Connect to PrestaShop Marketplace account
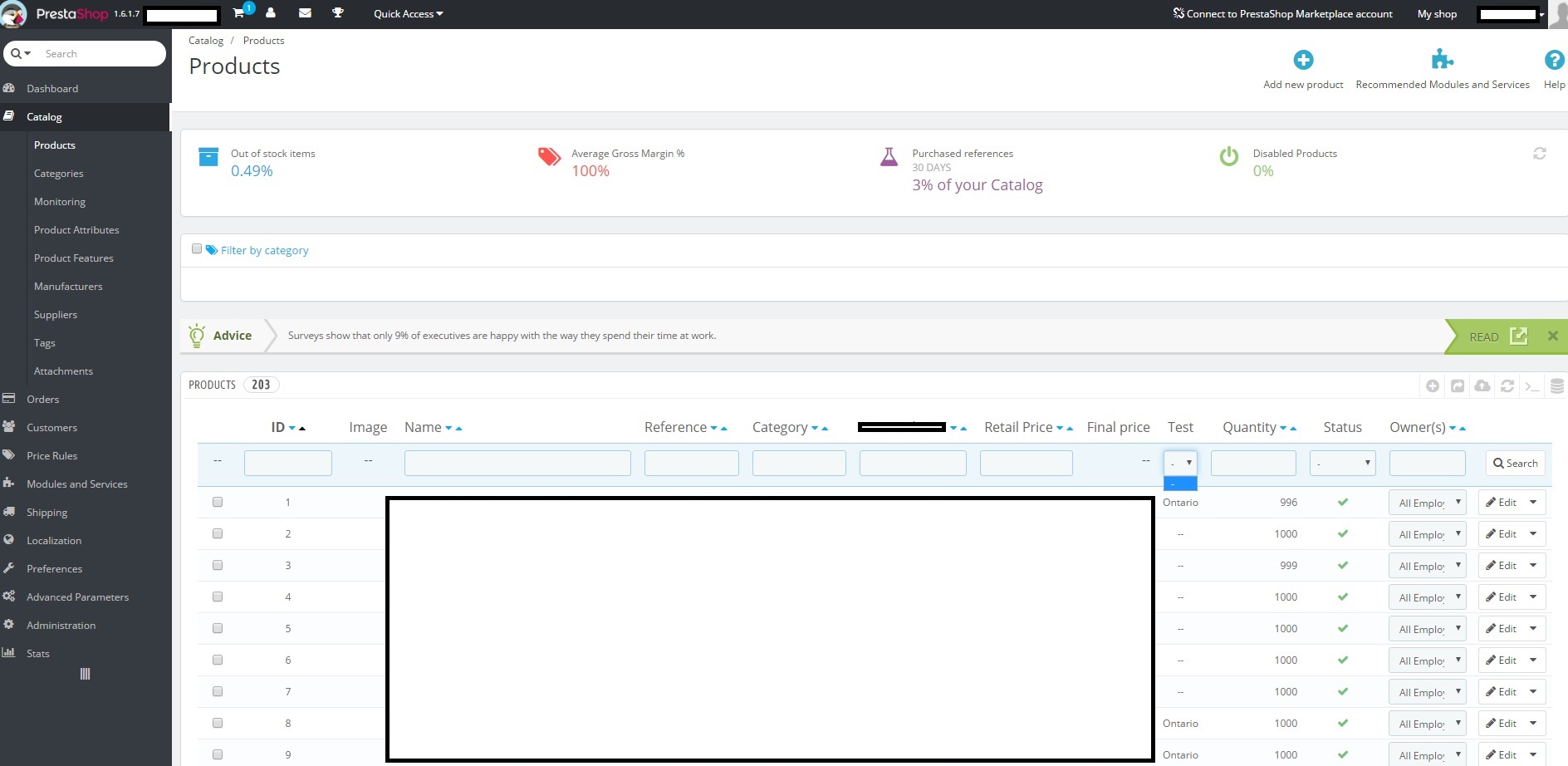The height and width of the screenshot is (766, 1568). coord(1282,13)
